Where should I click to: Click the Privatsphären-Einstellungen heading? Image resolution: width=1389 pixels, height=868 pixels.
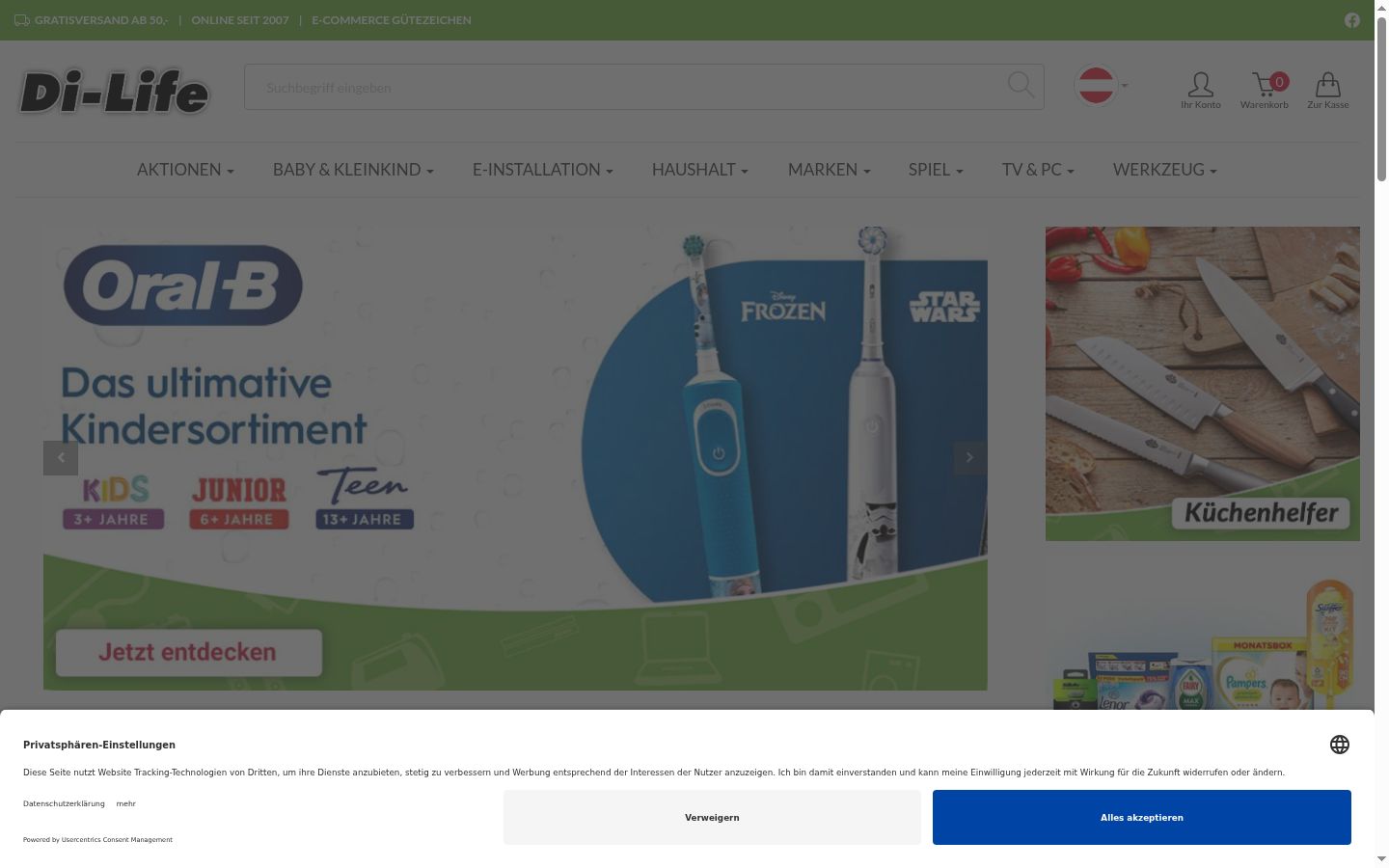pyautogui.click(x=99, y=745)
